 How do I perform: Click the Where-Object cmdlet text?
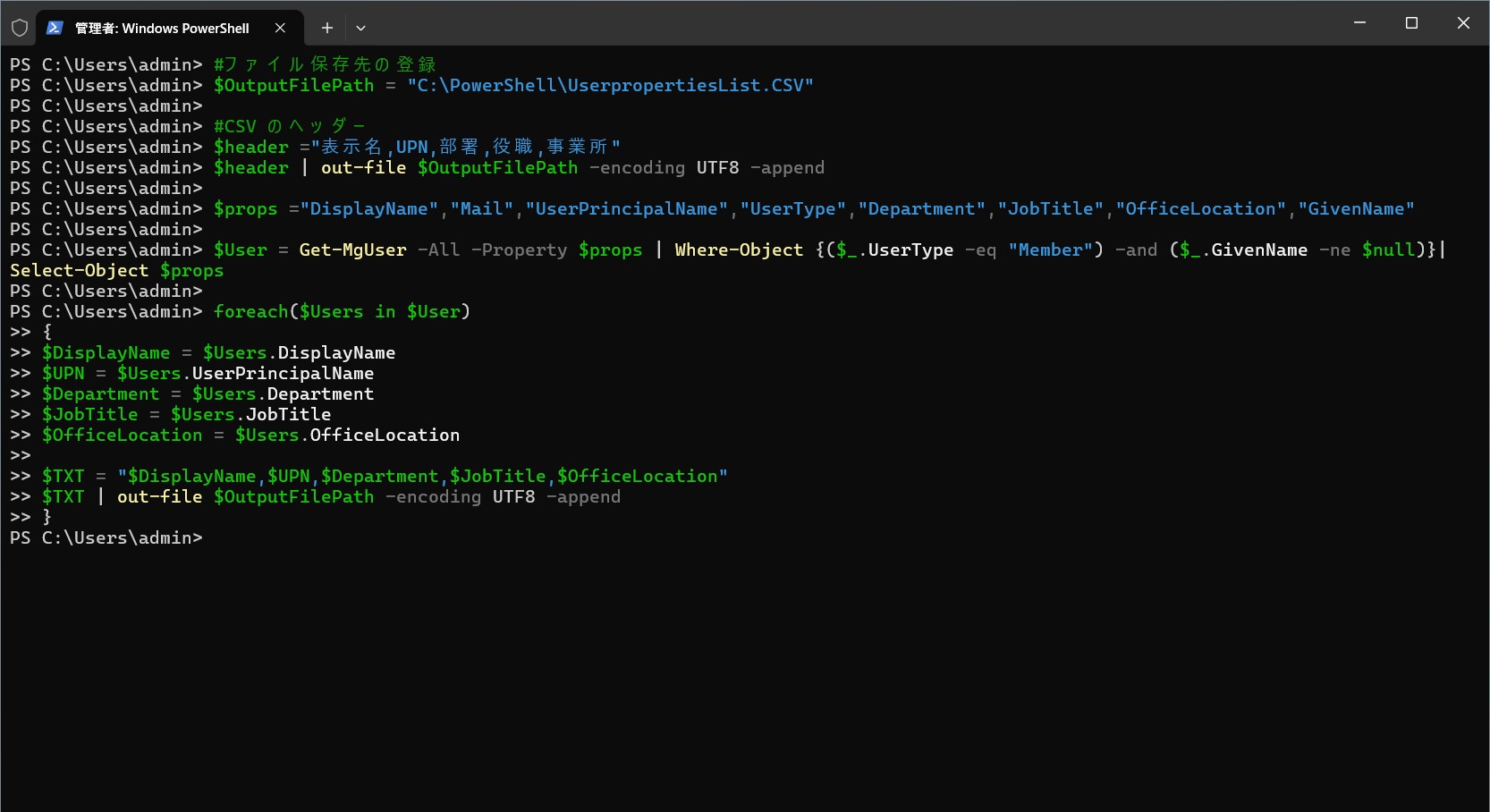[x=739, y=250]
